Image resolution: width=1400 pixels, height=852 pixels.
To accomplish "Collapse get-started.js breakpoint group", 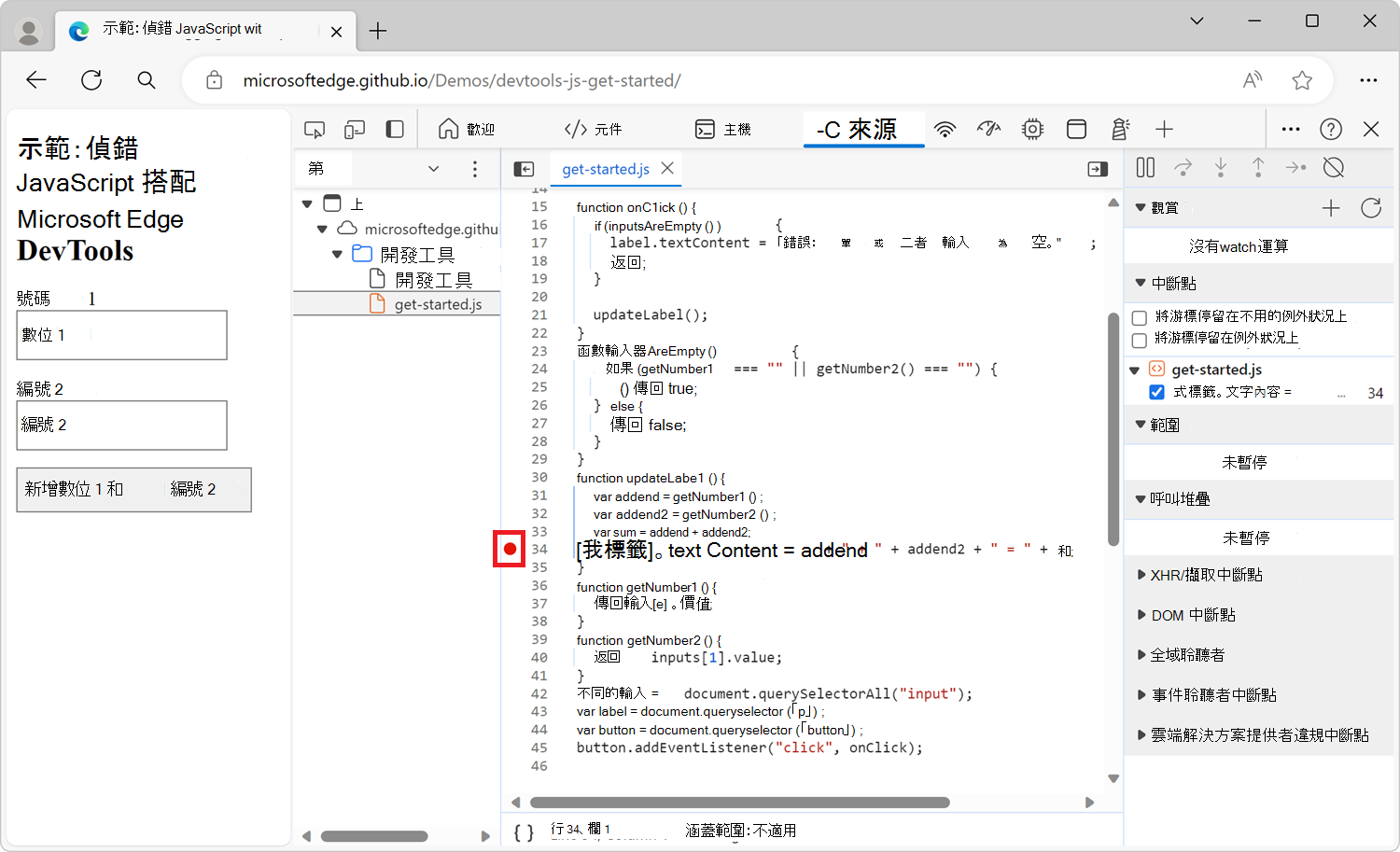I will click(x=1135, y=370).
